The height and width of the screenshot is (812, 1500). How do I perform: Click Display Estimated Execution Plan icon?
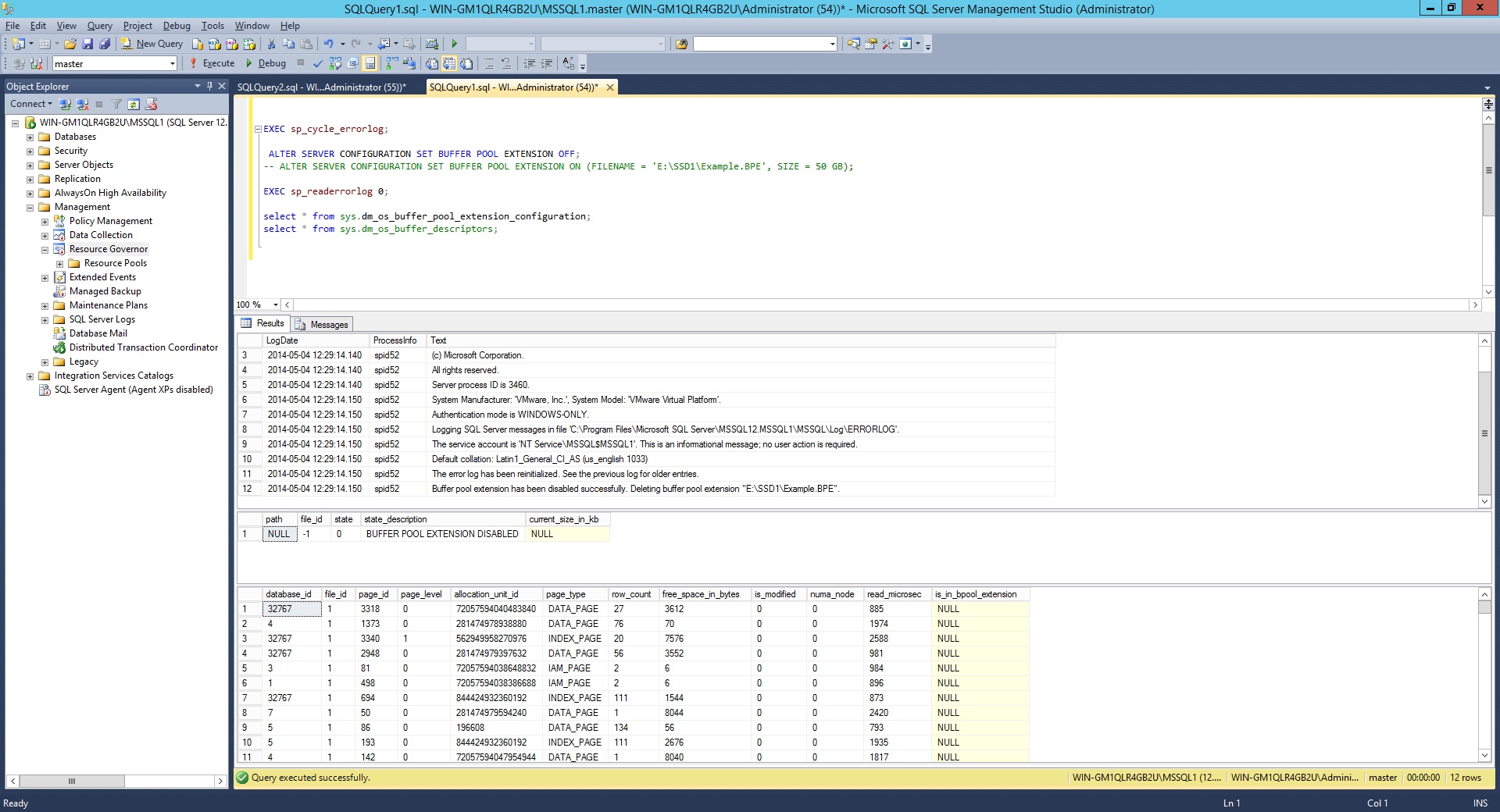tap(335, 63)
